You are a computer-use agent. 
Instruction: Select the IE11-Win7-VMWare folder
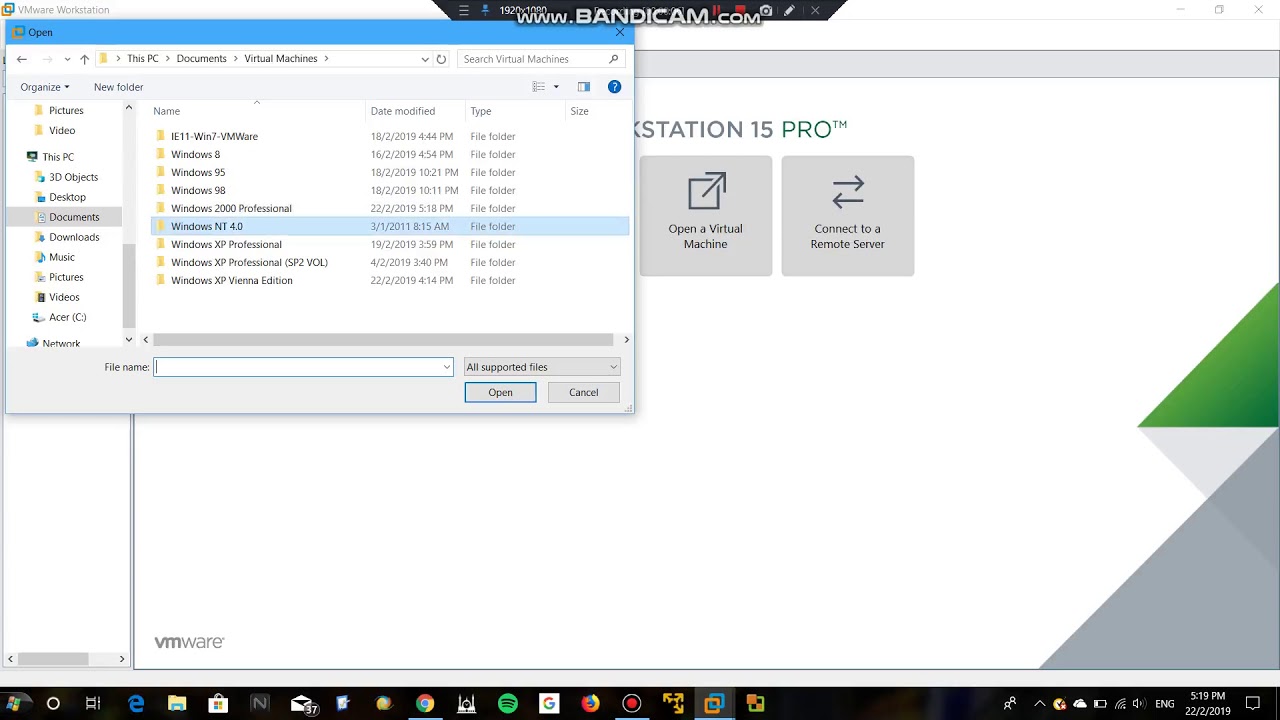pos(390,136)
